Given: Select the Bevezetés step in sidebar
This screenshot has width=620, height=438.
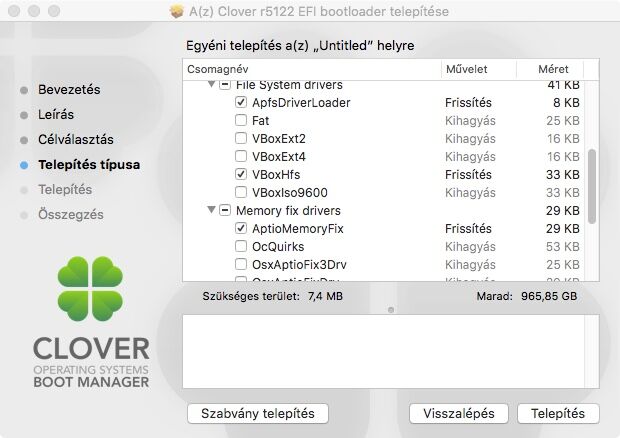Looking at the screenshot, I should [69, 90].
